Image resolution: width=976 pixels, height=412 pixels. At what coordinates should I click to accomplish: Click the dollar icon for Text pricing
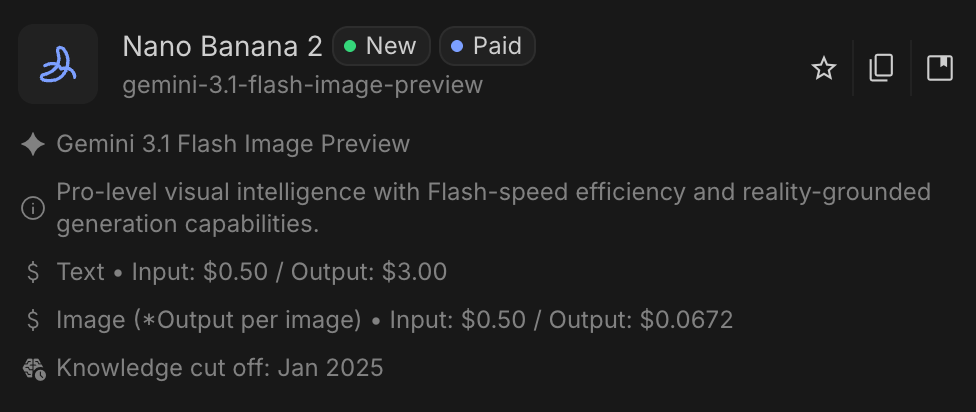[x=33, y=272]
